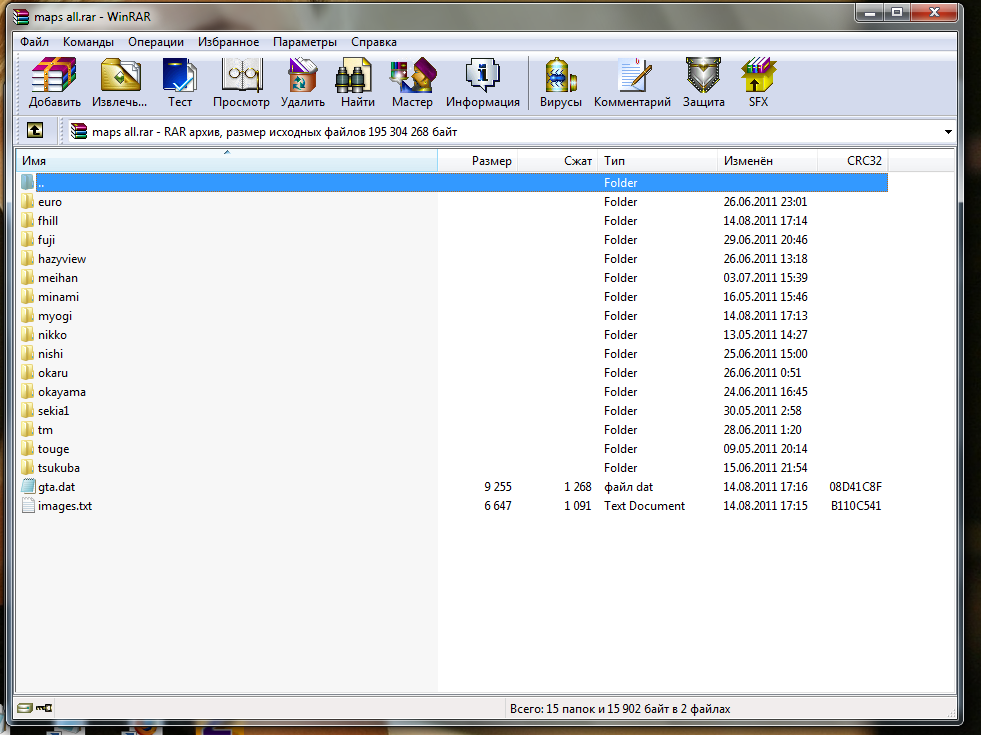The width and height of the screenshot is (981, 735).
Task: Select the myogi folder
Action: 54,316
